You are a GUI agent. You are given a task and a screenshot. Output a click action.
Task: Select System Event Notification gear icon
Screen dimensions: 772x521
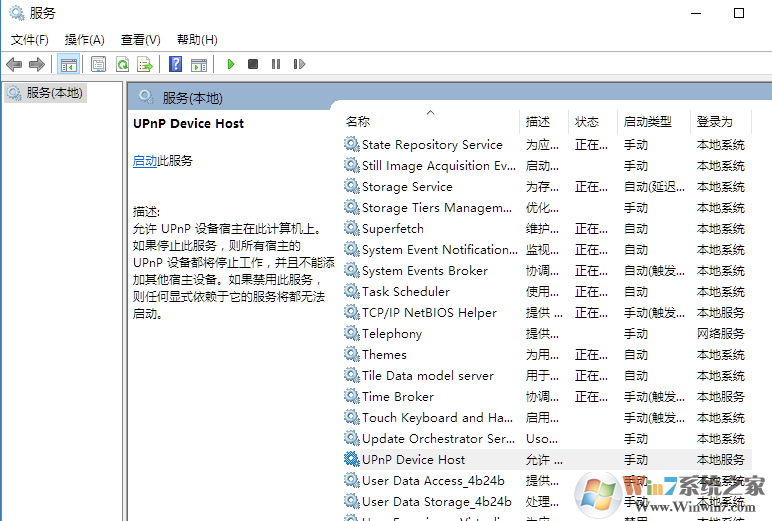[x=352, y=249]
